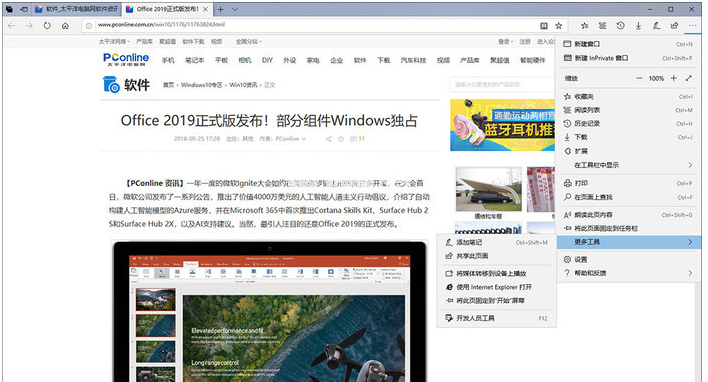708x382 pixels.
Task: Close the Office 2019 tab
Action: click(x=205, y=9)
